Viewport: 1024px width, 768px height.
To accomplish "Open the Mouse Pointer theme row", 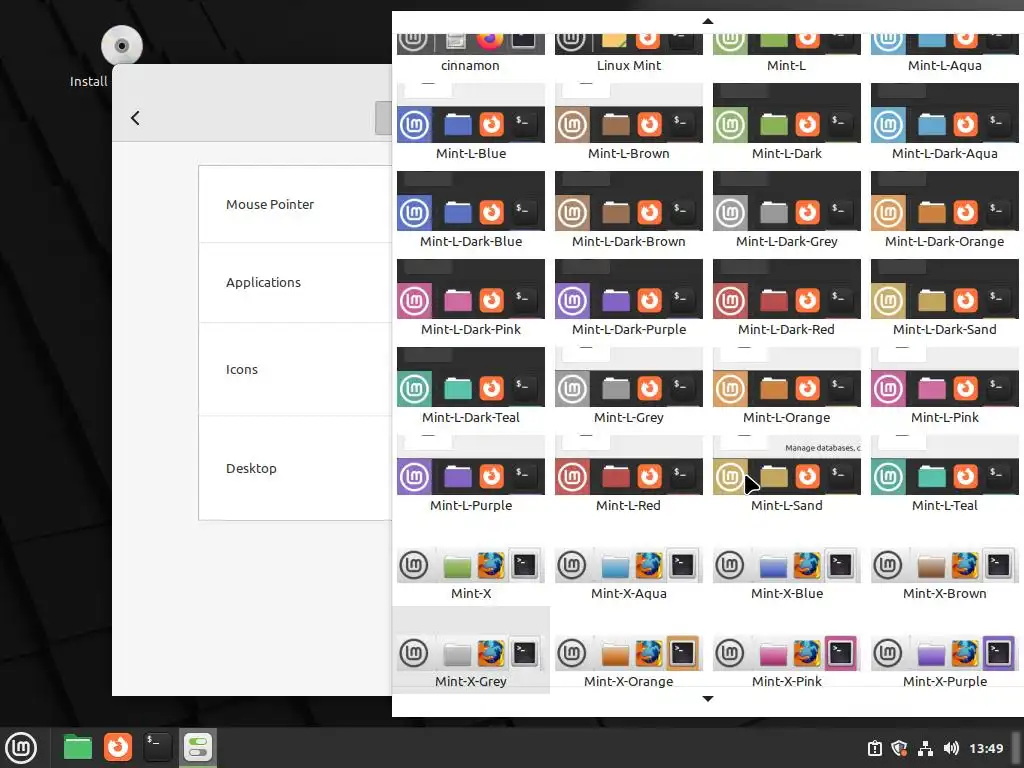I will 295,204.
